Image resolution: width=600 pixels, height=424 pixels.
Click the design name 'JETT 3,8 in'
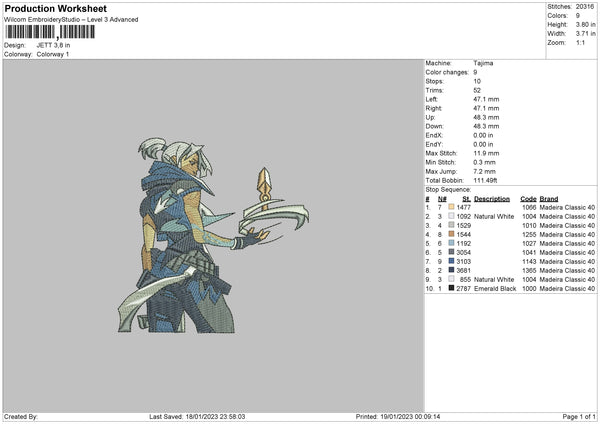tap(53, 45)
